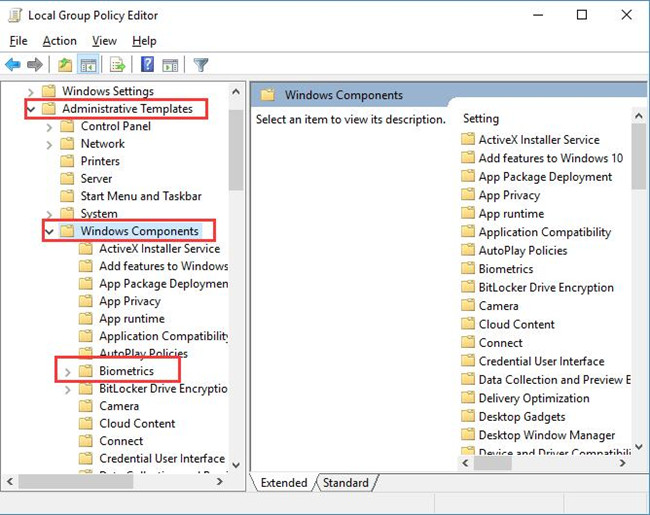Click Desktop Gadgets folder icon in right pane
The height and width of the screenshot is (515, 650).
click(x=468, y=416)
